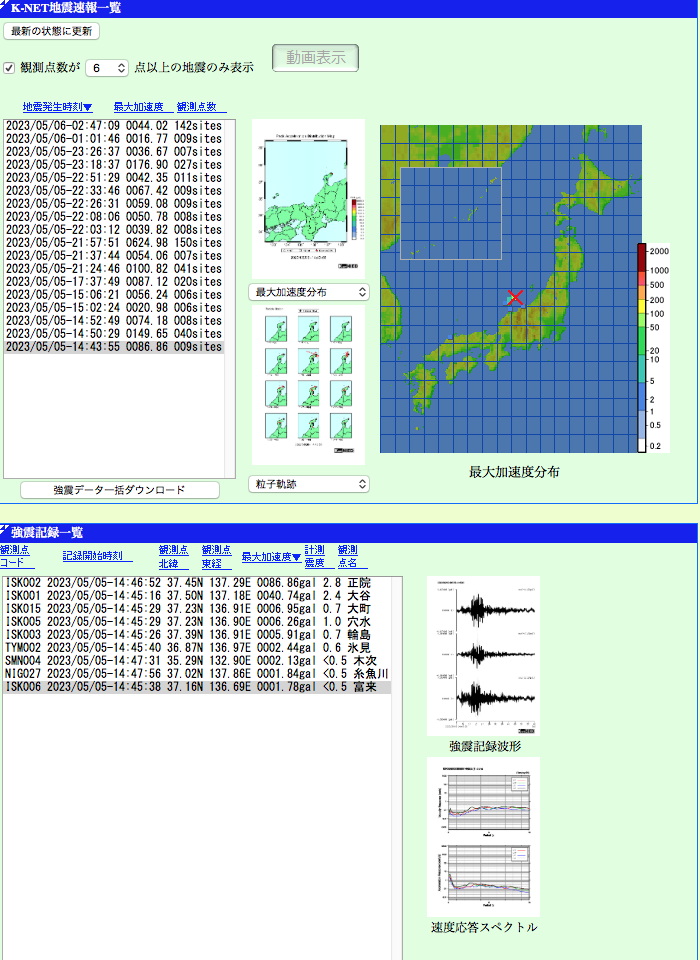
Task: Open the peak acceleration distribution map thumbnail
Action: [308, 199]
